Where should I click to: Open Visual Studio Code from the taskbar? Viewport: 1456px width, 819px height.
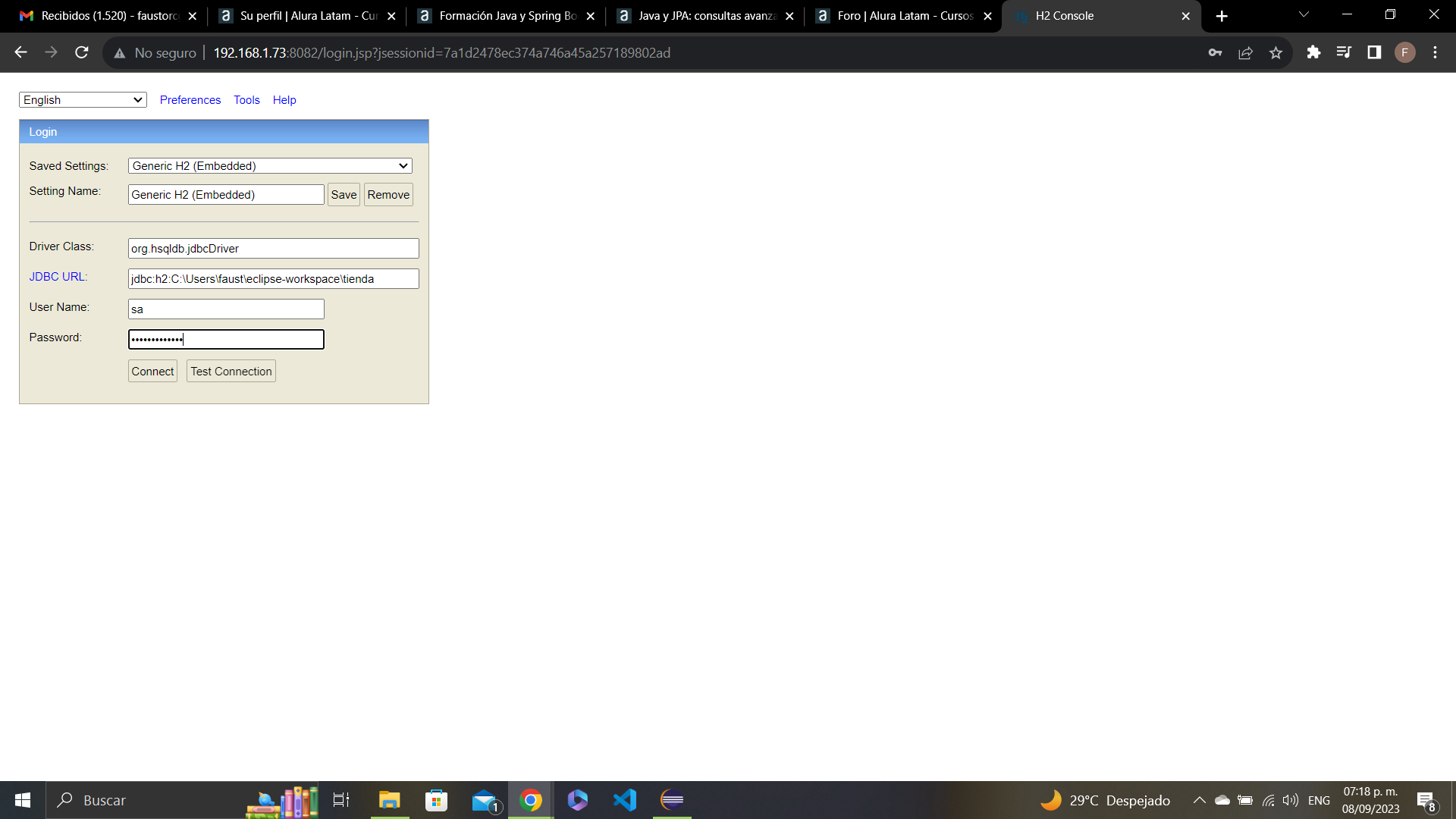(625, 800)
